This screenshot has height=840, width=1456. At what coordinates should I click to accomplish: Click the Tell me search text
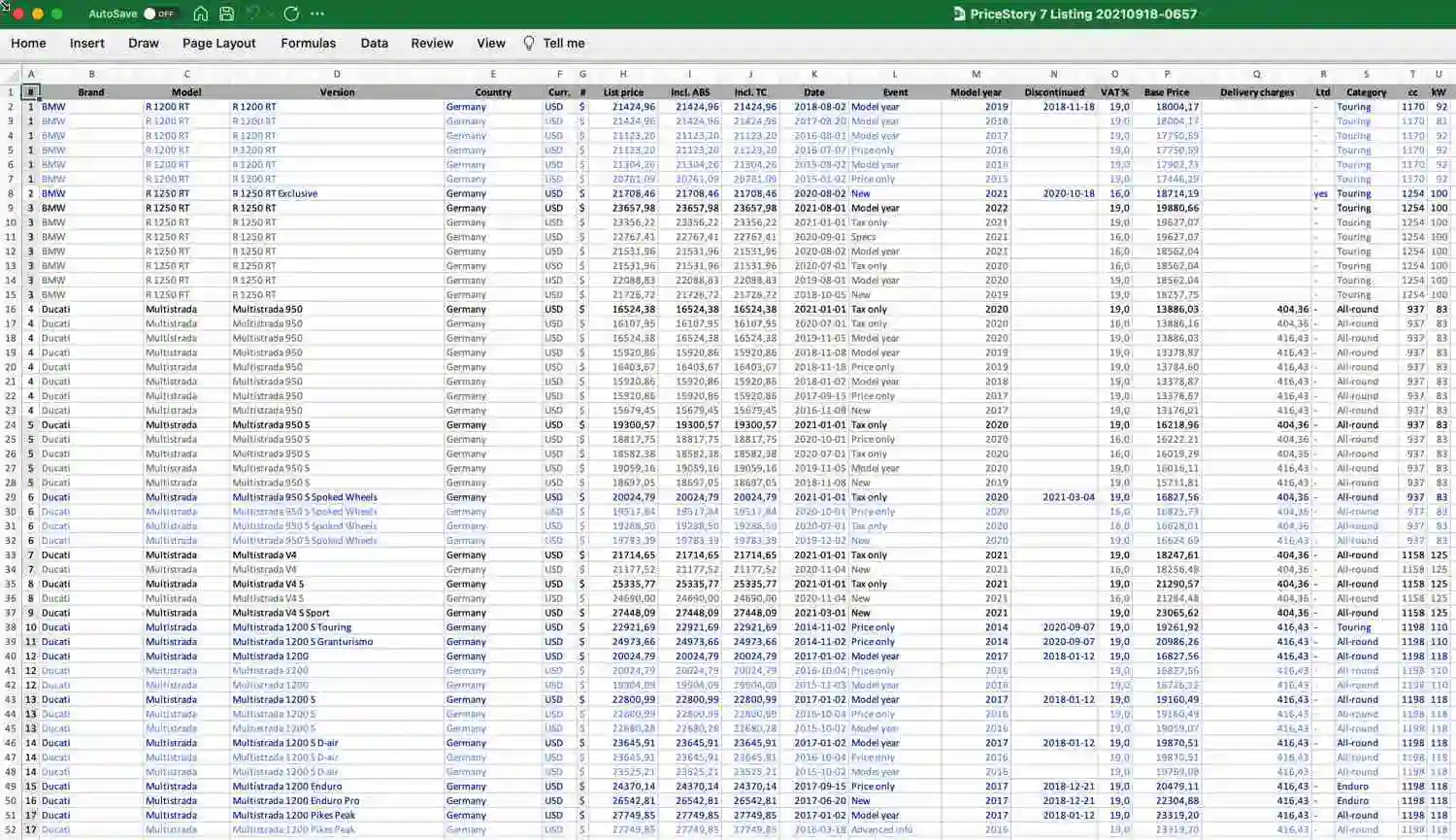coord(564,44)
